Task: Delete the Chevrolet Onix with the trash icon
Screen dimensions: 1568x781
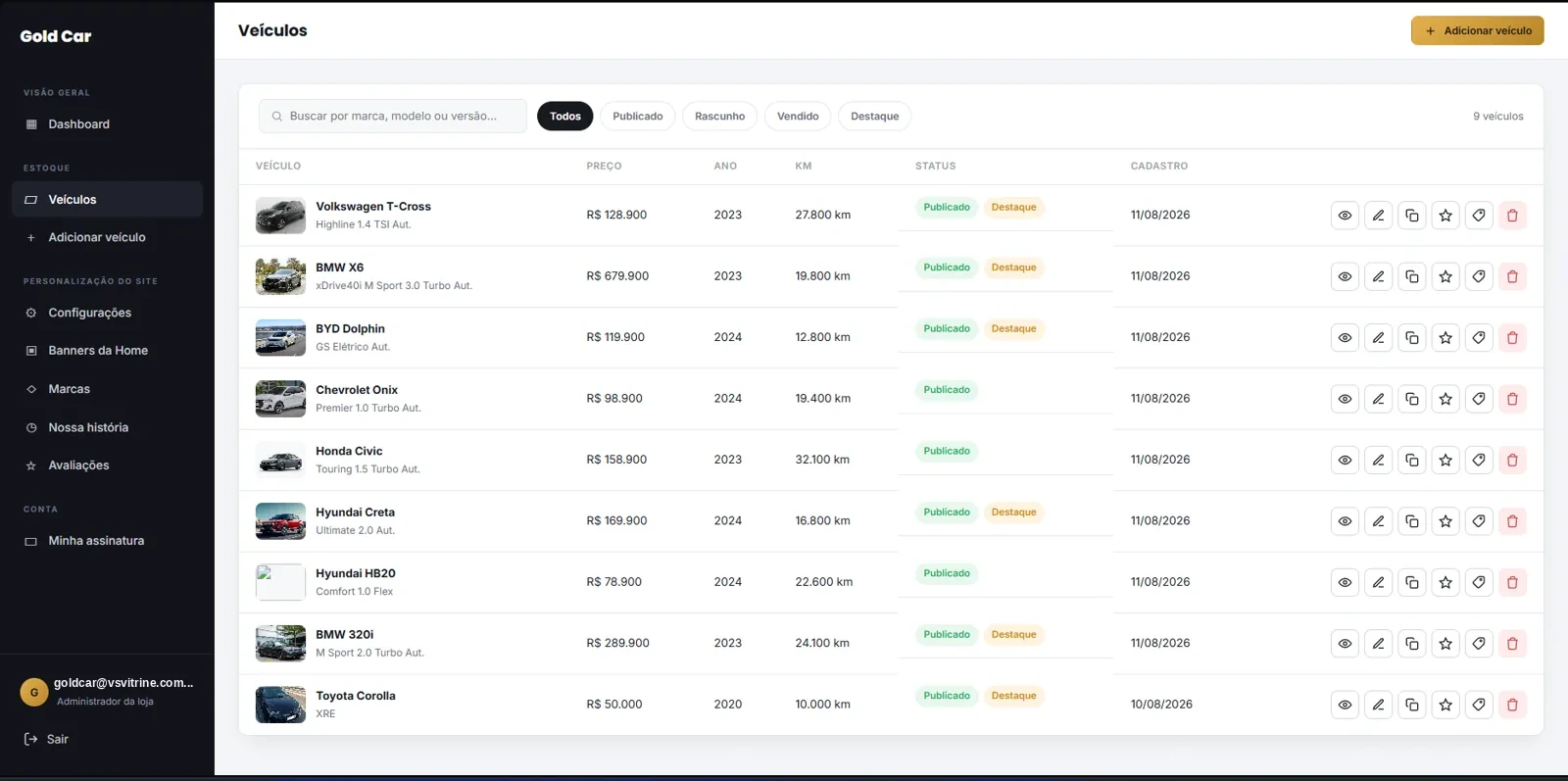Action: tap(1512, 399)
